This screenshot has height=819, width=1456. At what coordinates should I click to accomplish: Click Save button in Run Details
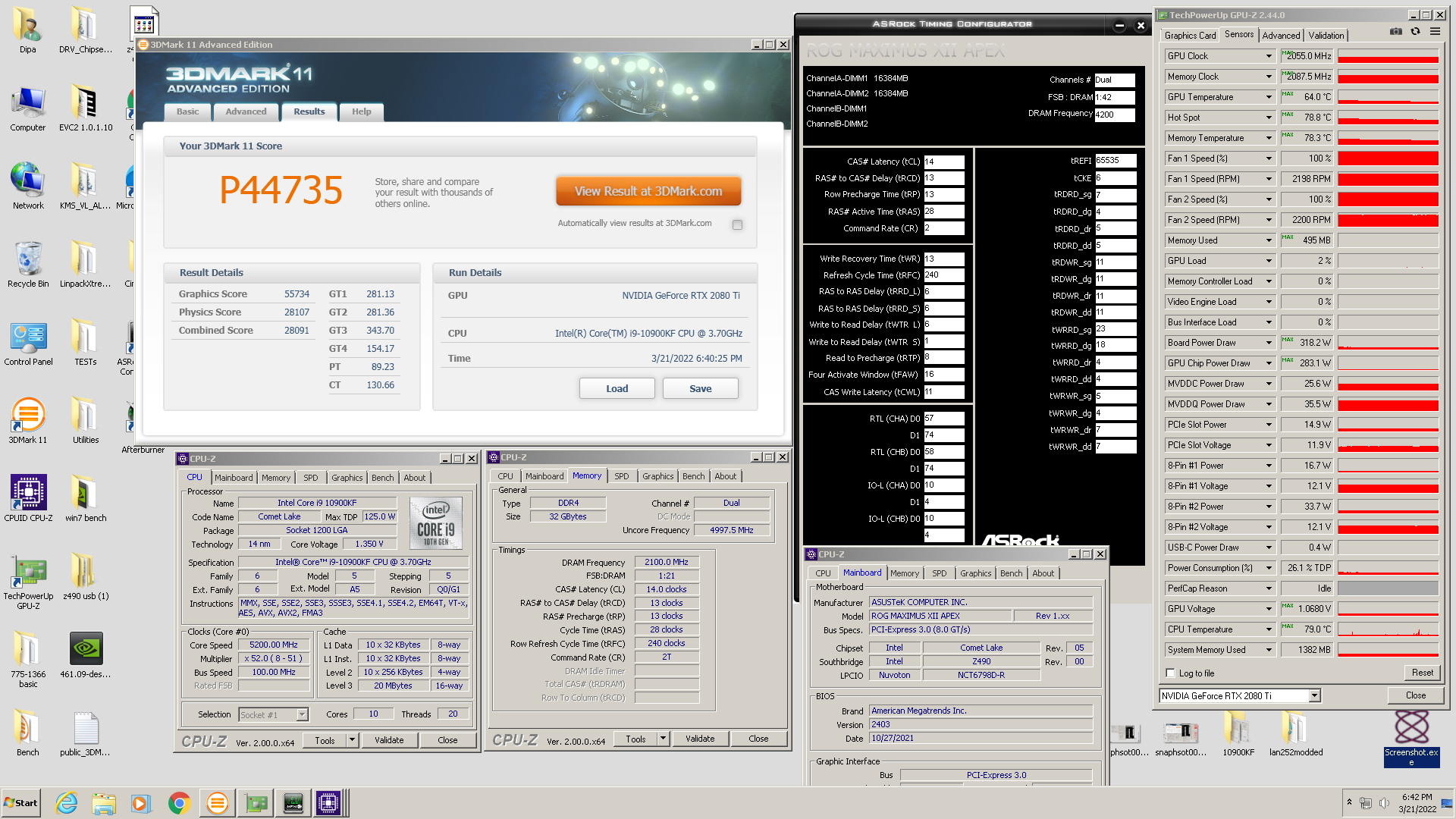pyautogui.click(x=701, y=388)
